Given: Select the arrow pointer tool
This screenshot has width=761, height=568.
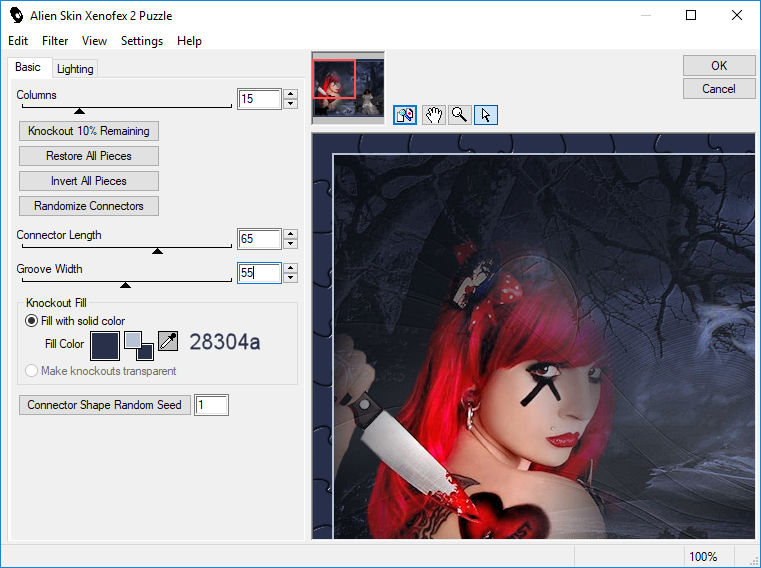Looking at the screenshot, I should (486, 115).
